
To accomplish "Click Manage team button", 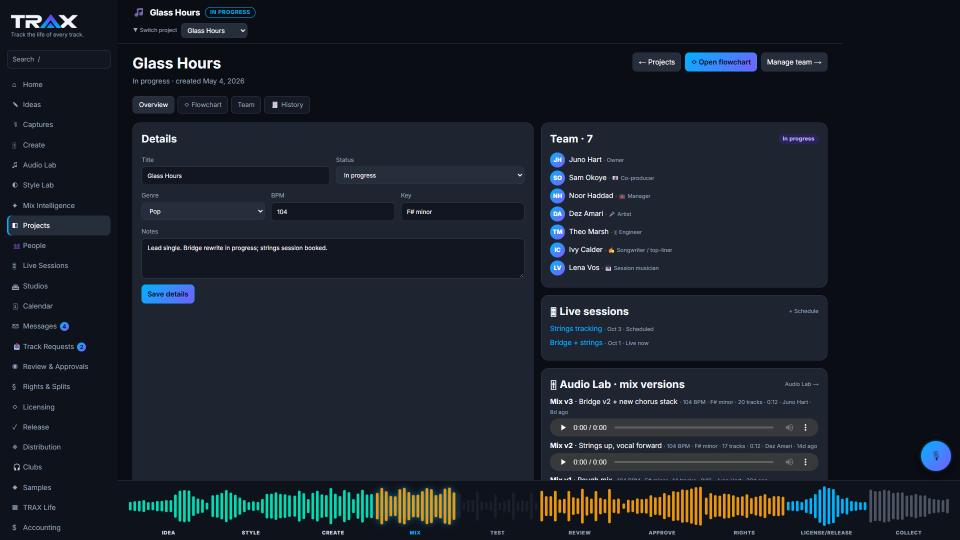I will tap(793, 62).
